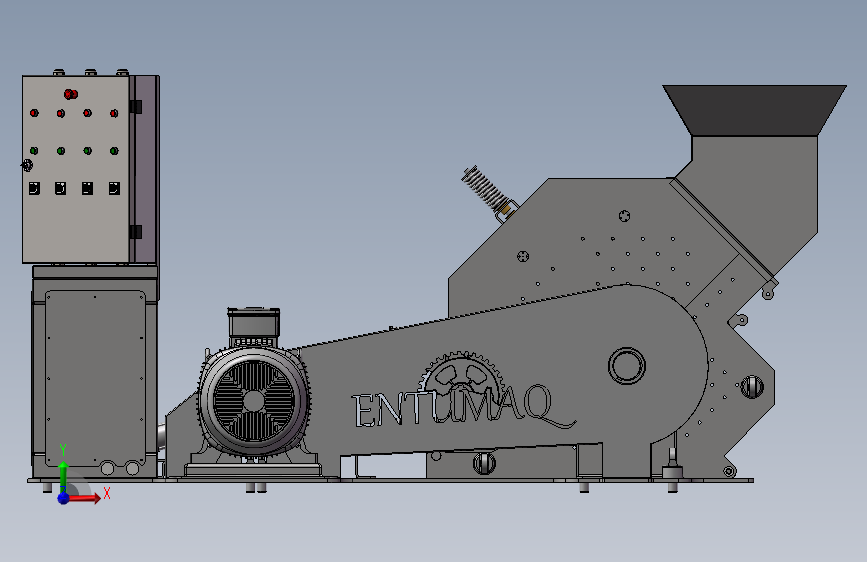This screenshot has height=562, width=867.
Task: Click the blue Z axis ball of the triad
Action: pyautogui.click(x=63, y=498)
